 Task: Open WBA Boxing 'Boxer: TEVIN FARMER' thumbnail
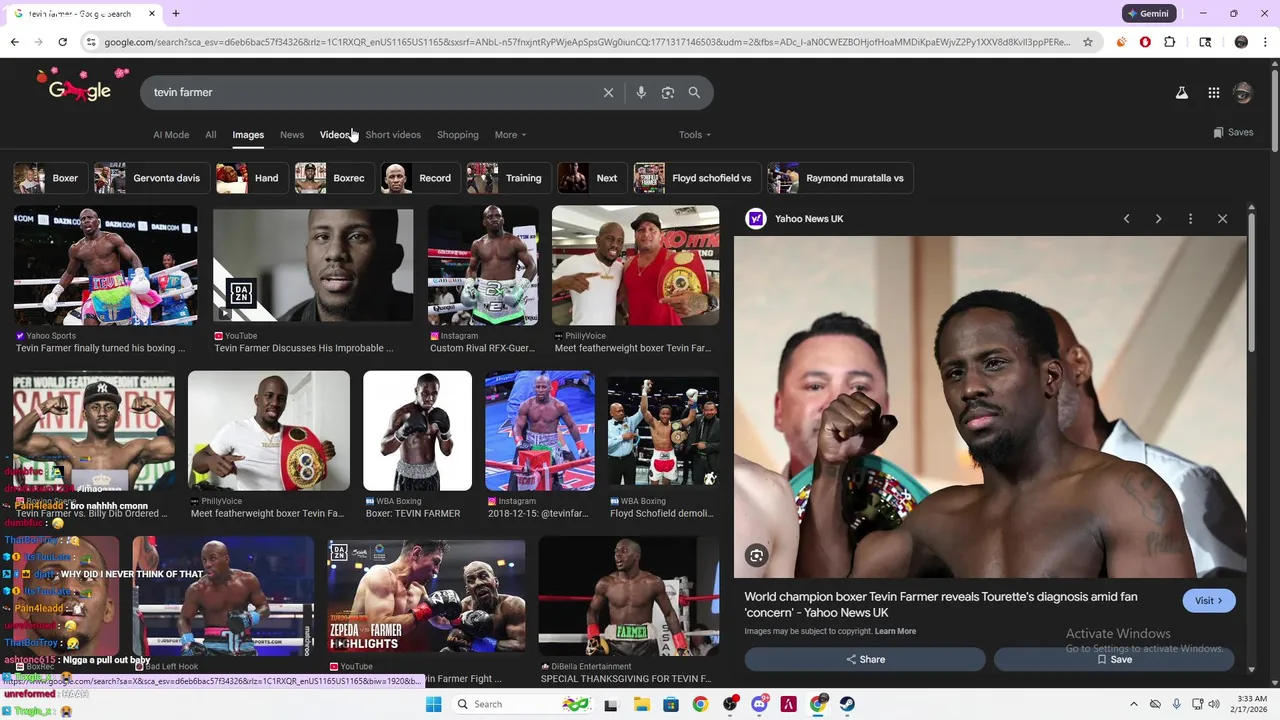tap(417, 431)
